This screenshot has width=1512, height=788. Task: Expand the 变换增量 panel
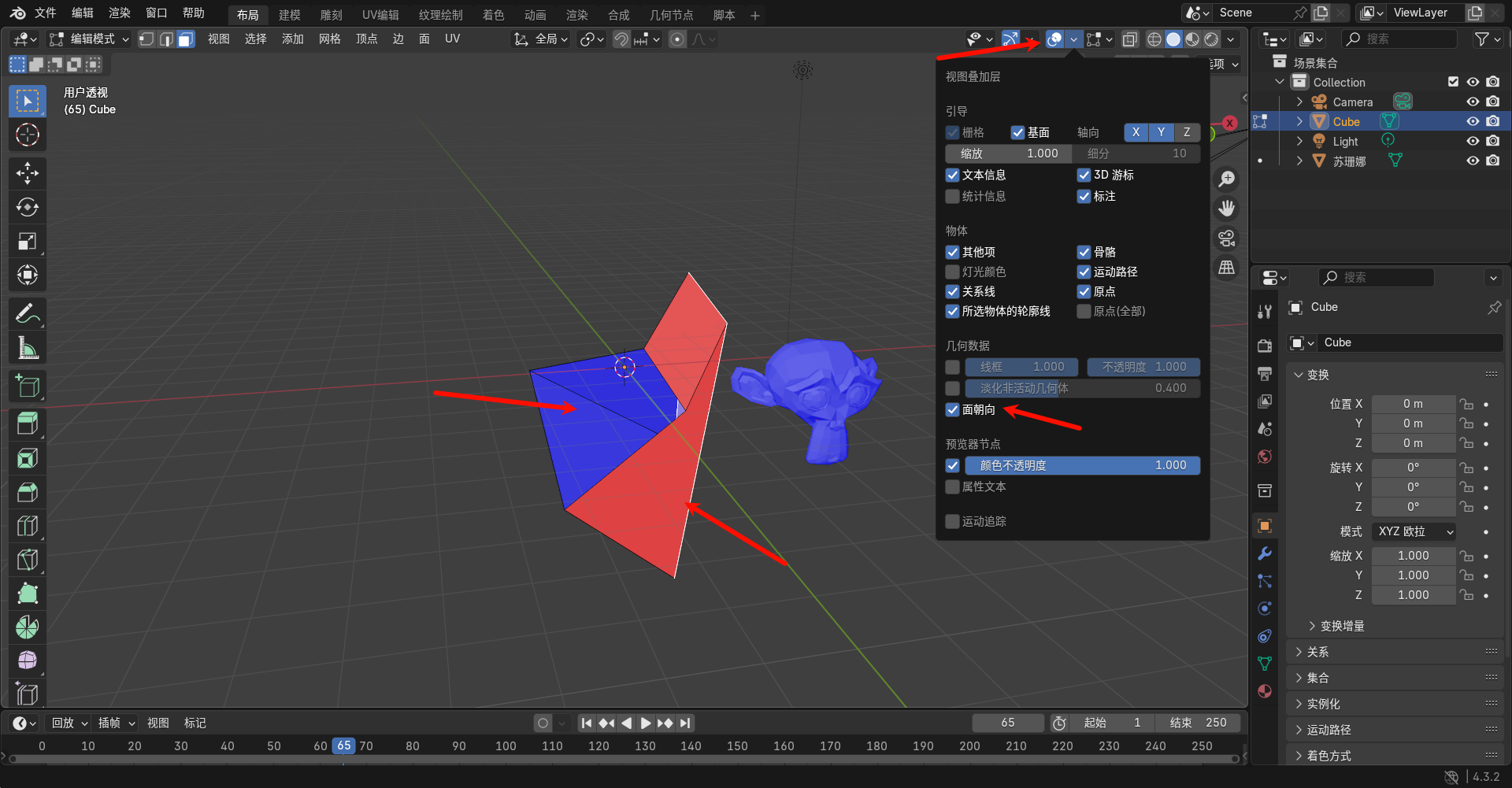(1341, 626)
